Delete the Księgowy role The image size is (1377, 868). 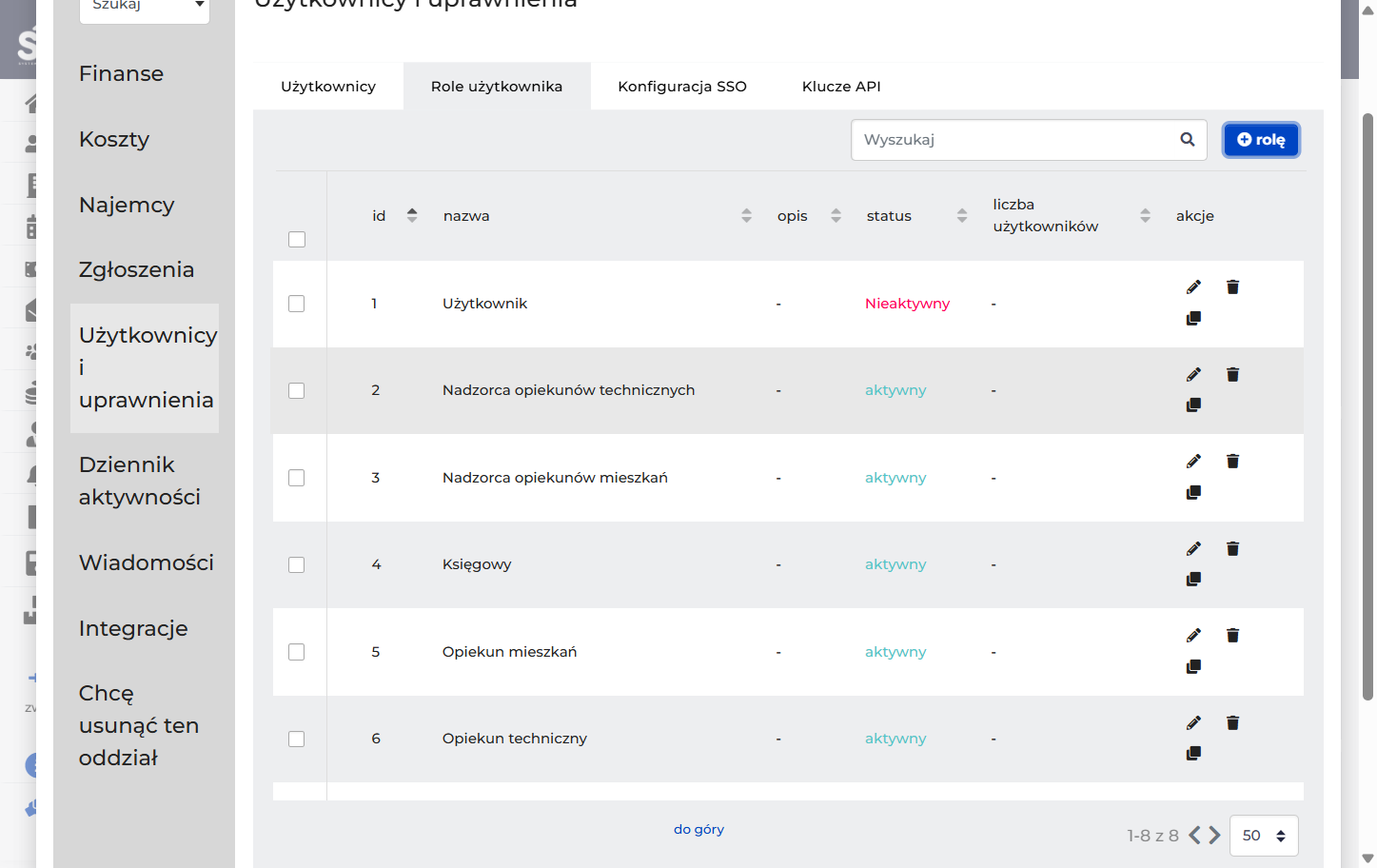point(1232,549)
